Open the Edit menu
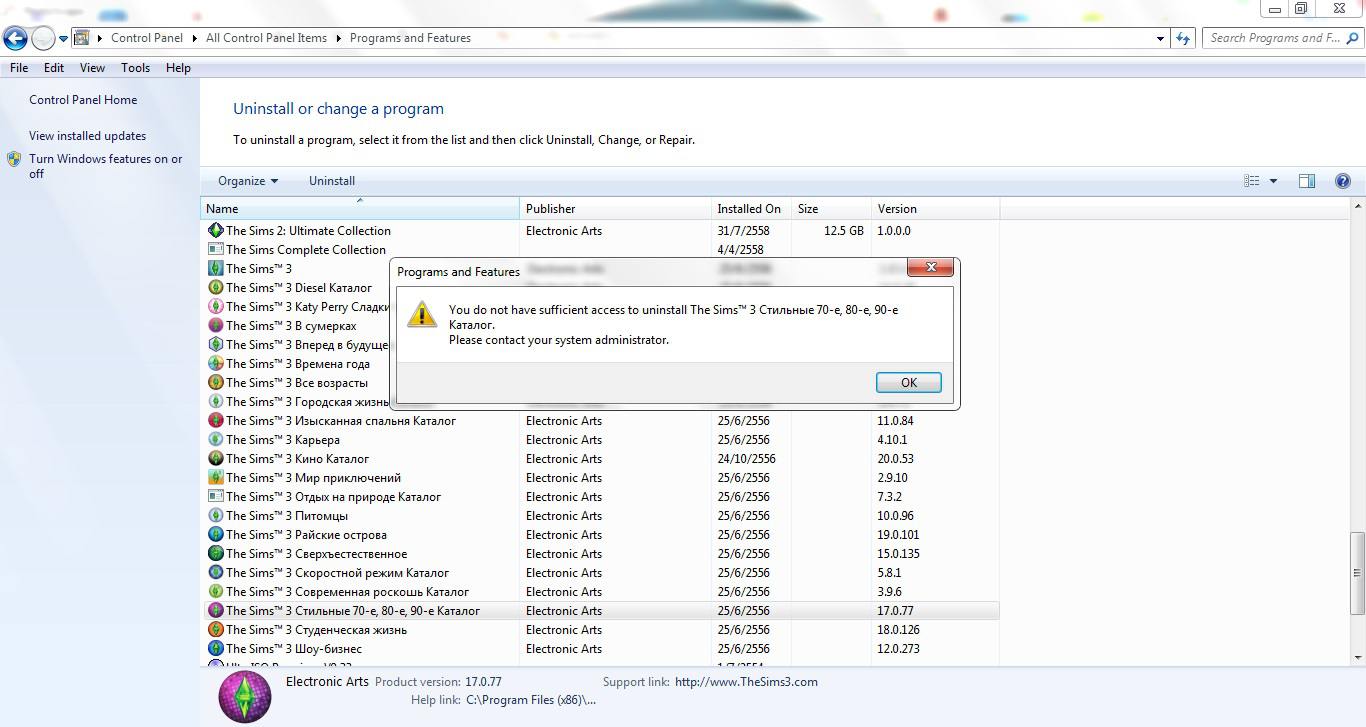Image resolution: width=1366 pixels, height=727 pixels. (x=54, y=68)
